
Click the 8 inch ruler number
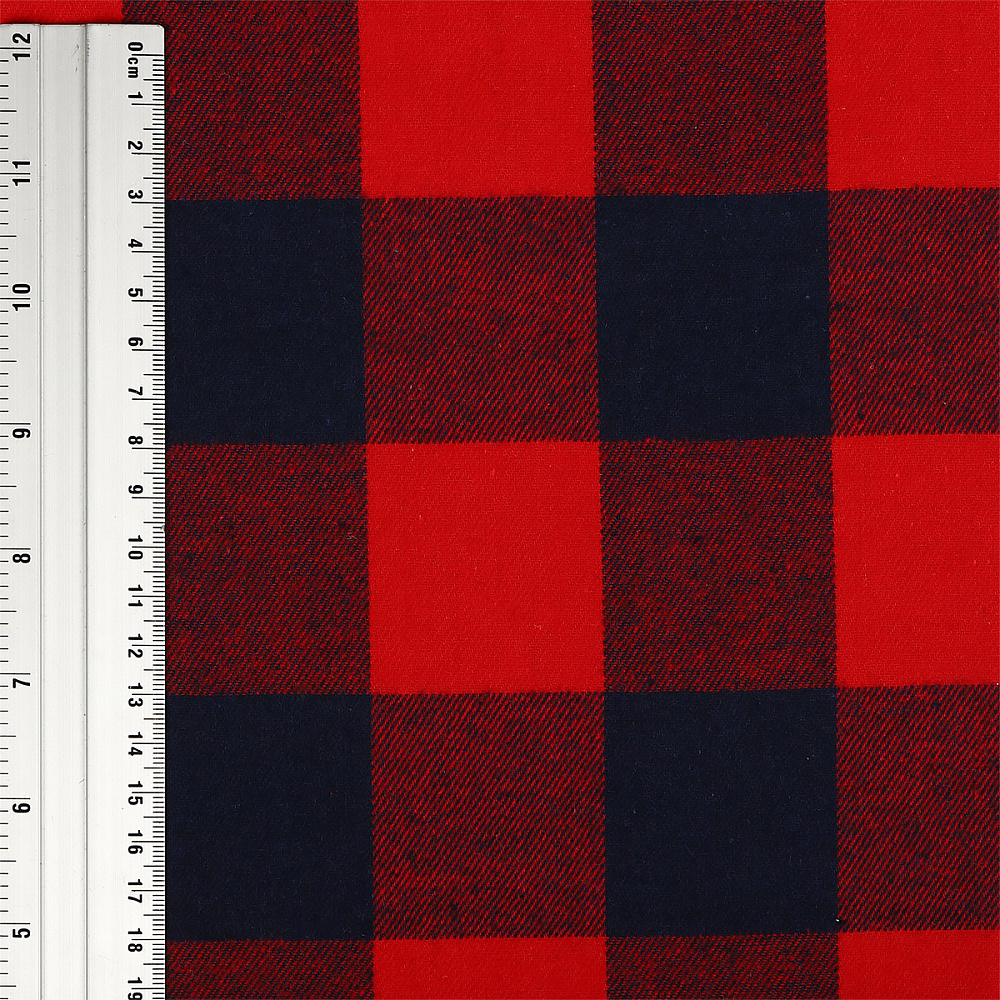click(x=21, y=557)
